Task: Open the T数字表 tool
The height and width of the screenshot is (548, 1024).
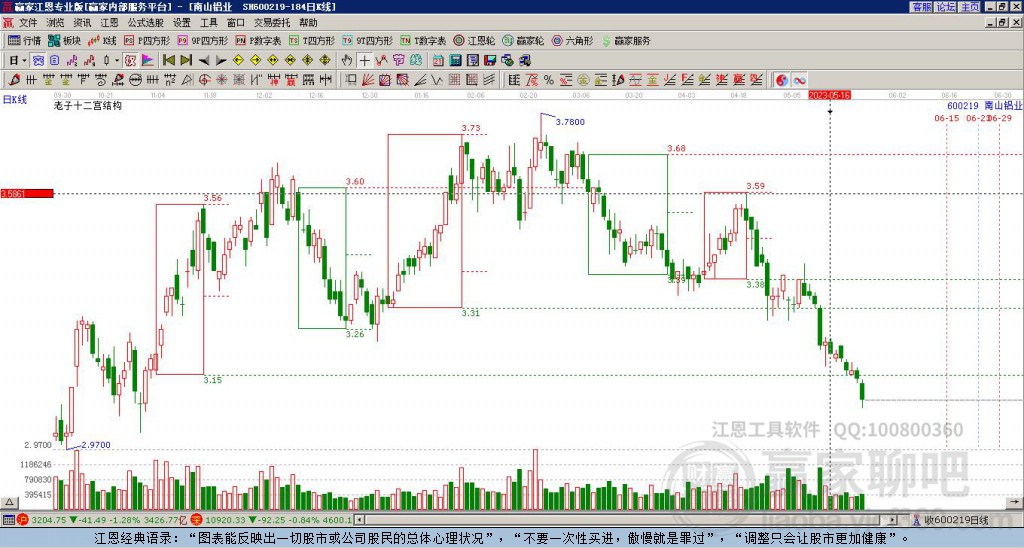Action: (x=423, y=40)
